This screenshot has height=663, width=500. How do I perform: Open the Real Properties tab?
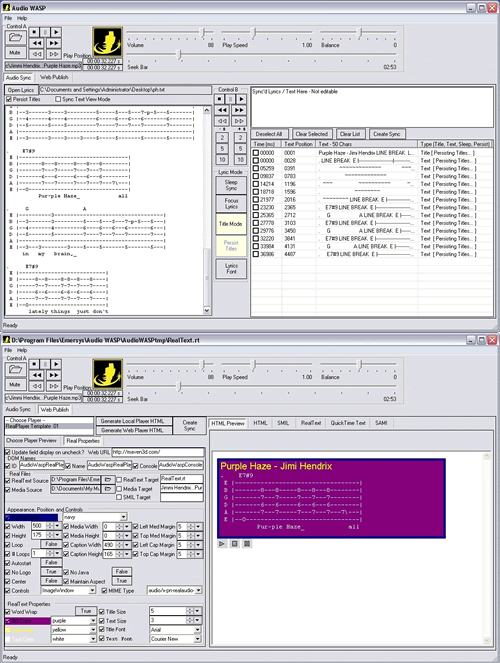click(83, 441)
